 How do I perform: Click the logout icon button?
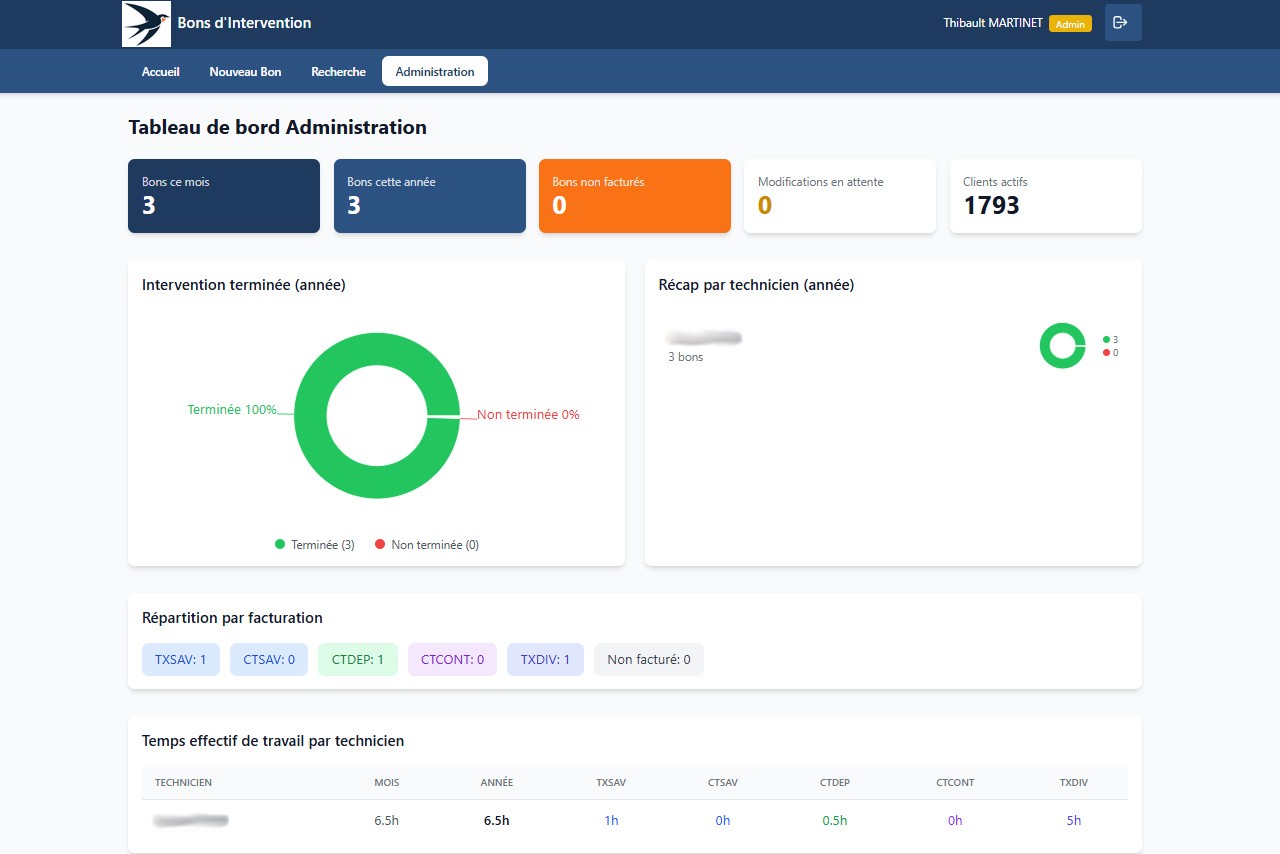[x=1123, y=23]
